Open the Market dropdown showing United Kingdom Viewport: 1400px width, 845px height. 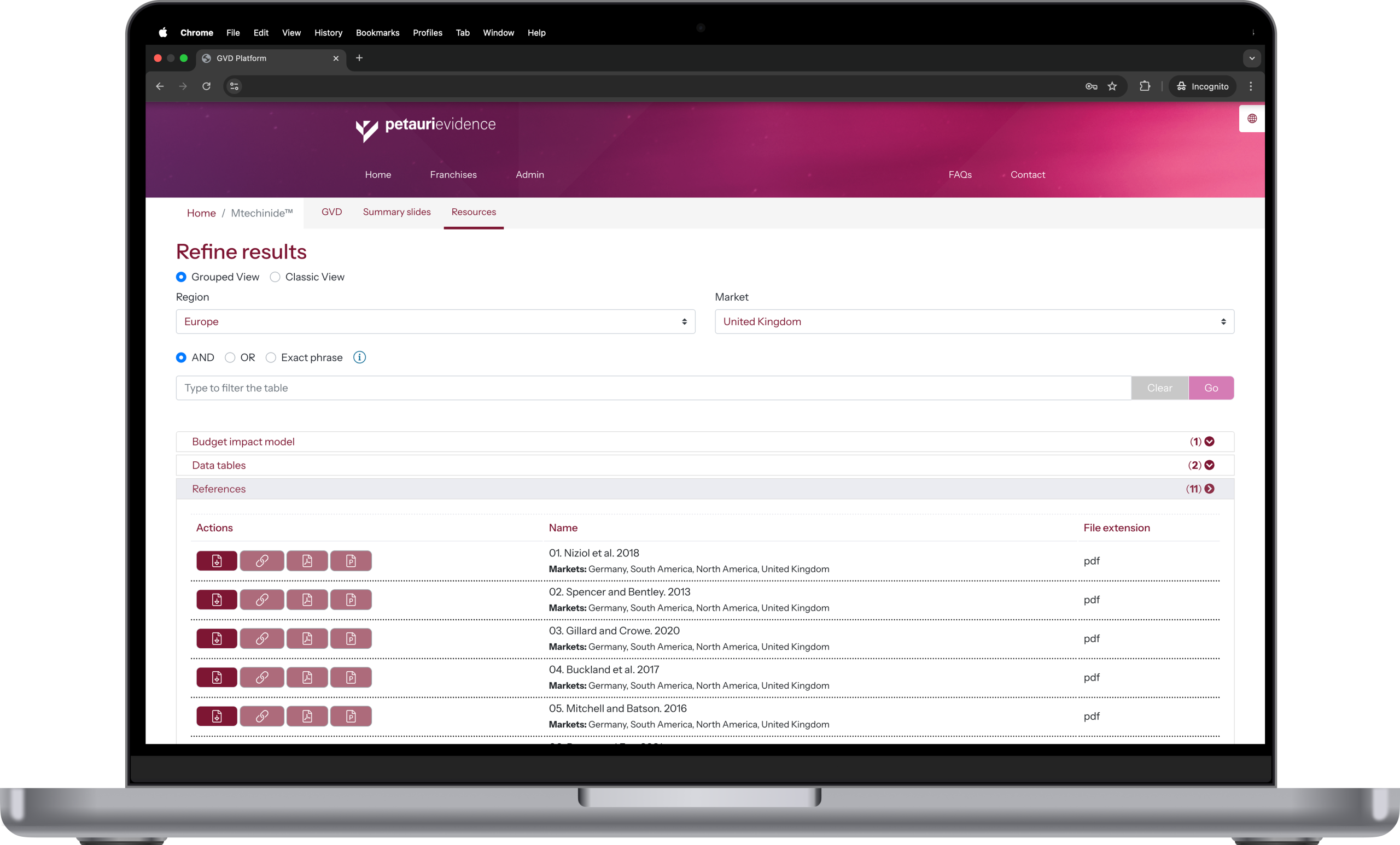click(974, 321)
